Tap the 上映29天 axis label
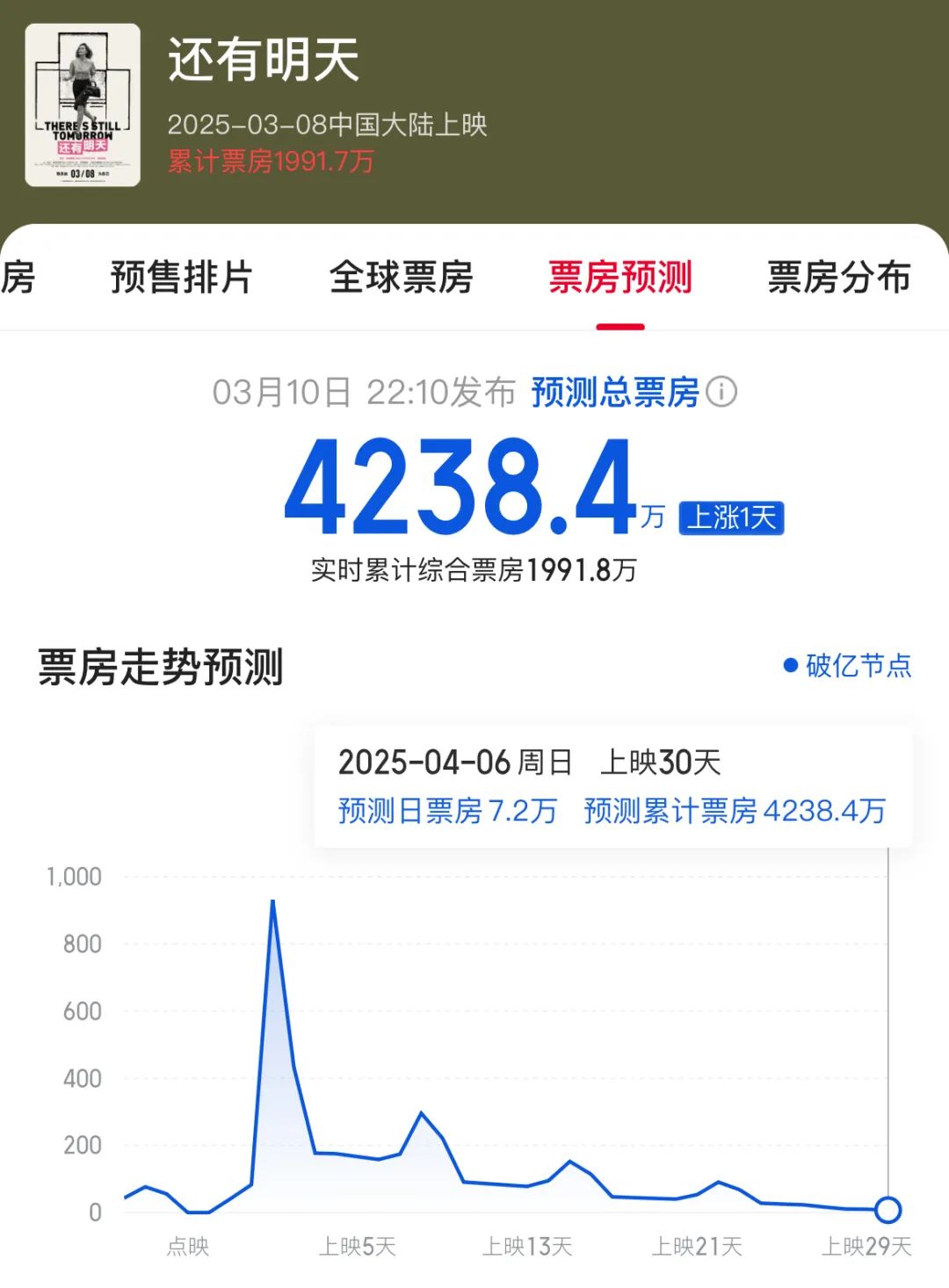The image size is (949, 1288). click(866, 1246)
